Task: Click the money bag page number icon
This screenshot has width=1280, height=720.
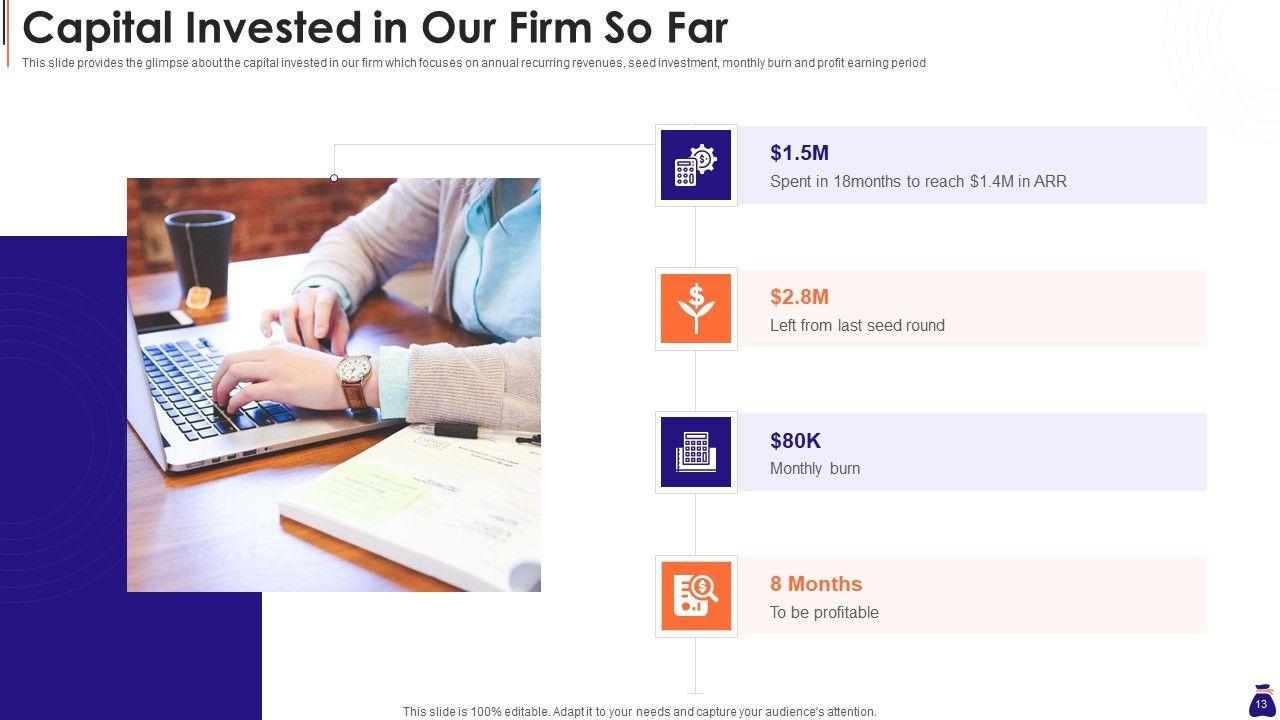Action: click(x=1261, y=702)
